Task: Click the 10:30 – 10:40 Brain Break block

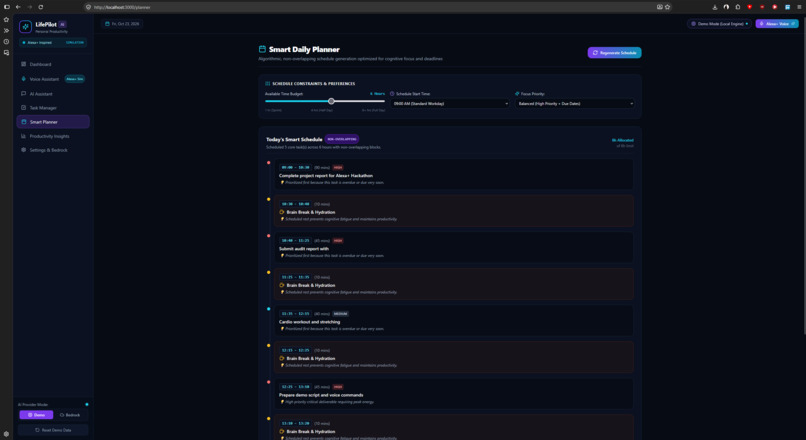Action: click(454, 211)
